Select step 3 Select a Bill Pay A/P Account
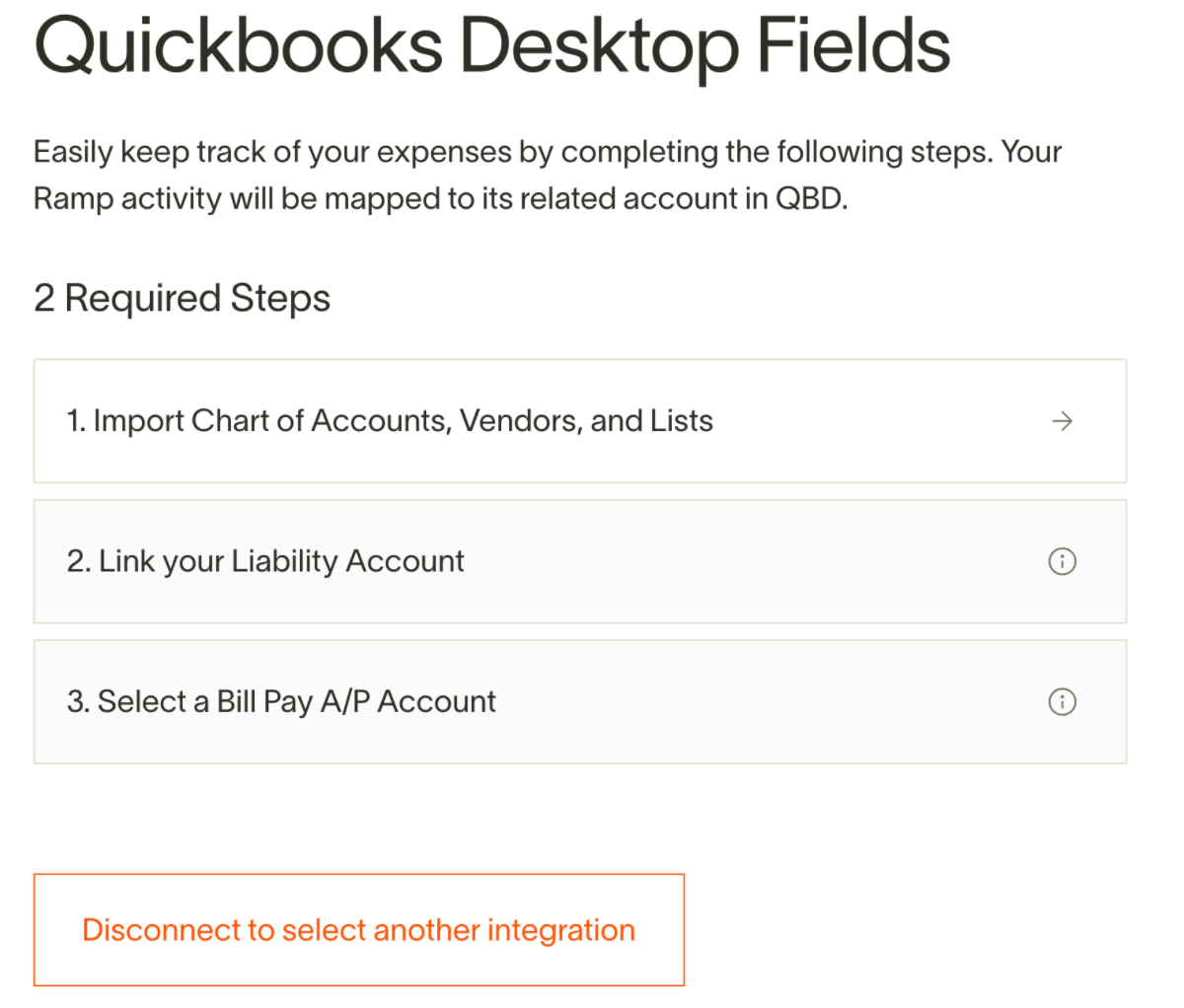The height and width of the screenshot is (1008, 1184). click(x=580, y=701)
